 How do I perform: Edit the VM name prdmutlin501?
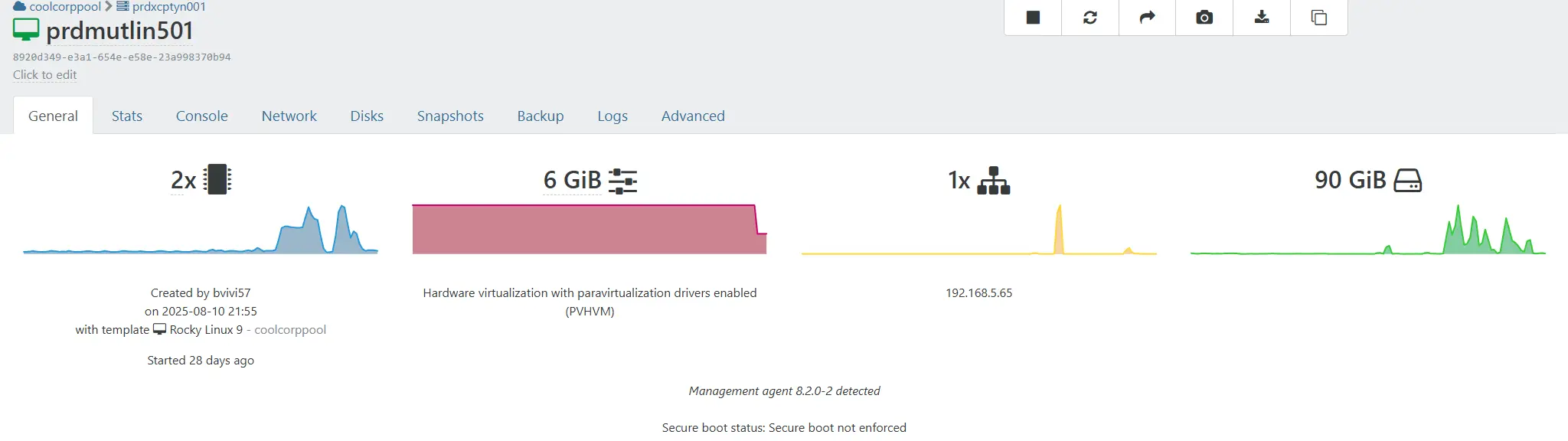click(x=119, y=31)
